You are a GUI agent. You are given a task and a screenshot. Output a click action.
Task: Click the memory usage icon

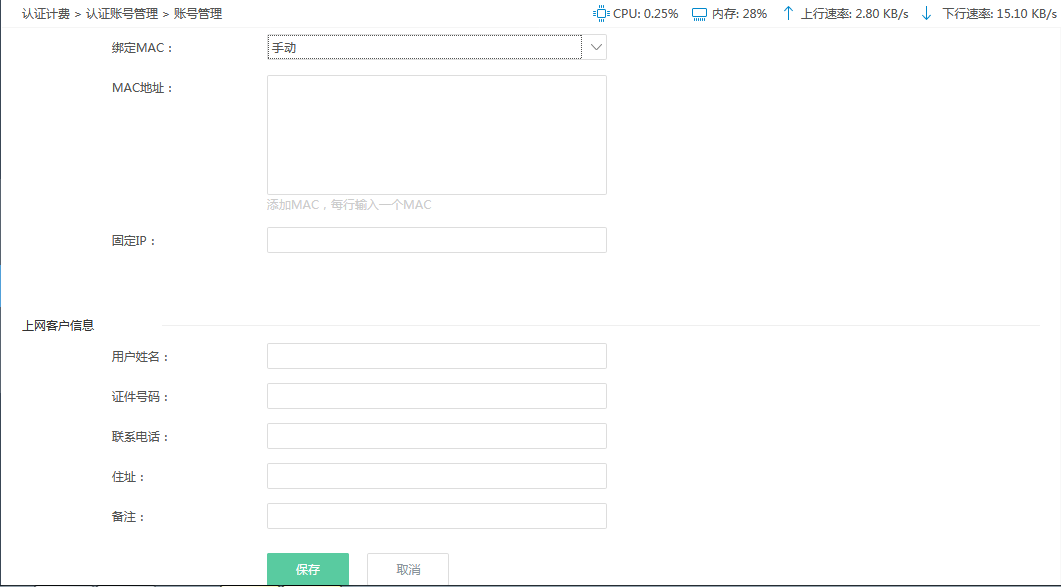(699, 14)
